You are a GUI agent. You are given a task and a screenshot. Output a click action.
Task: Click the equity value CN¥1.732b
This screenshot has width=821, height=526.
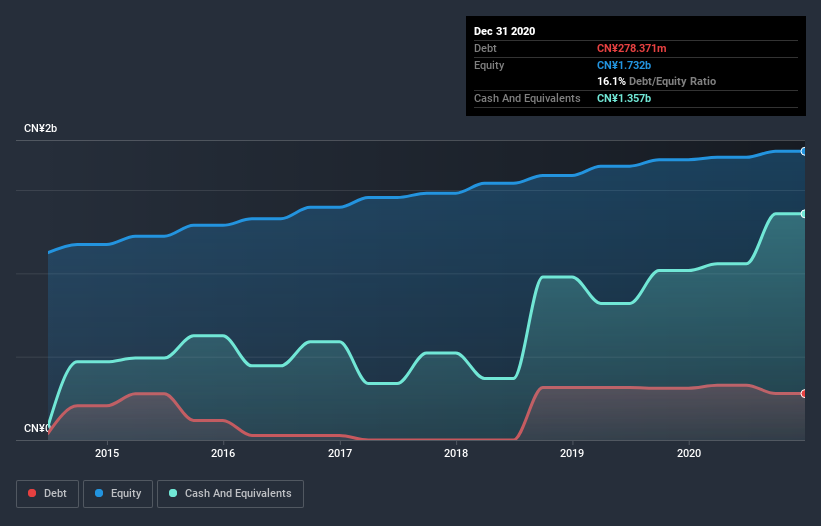pyautogui.click(x=624, y=65)
